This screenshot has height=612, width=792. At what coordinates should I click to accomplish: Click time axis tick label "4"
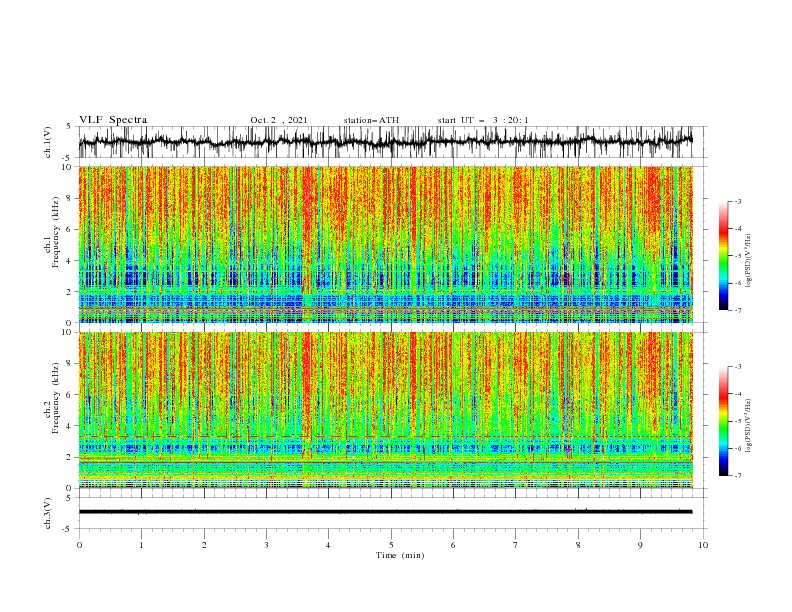click(x=328, y=545)
